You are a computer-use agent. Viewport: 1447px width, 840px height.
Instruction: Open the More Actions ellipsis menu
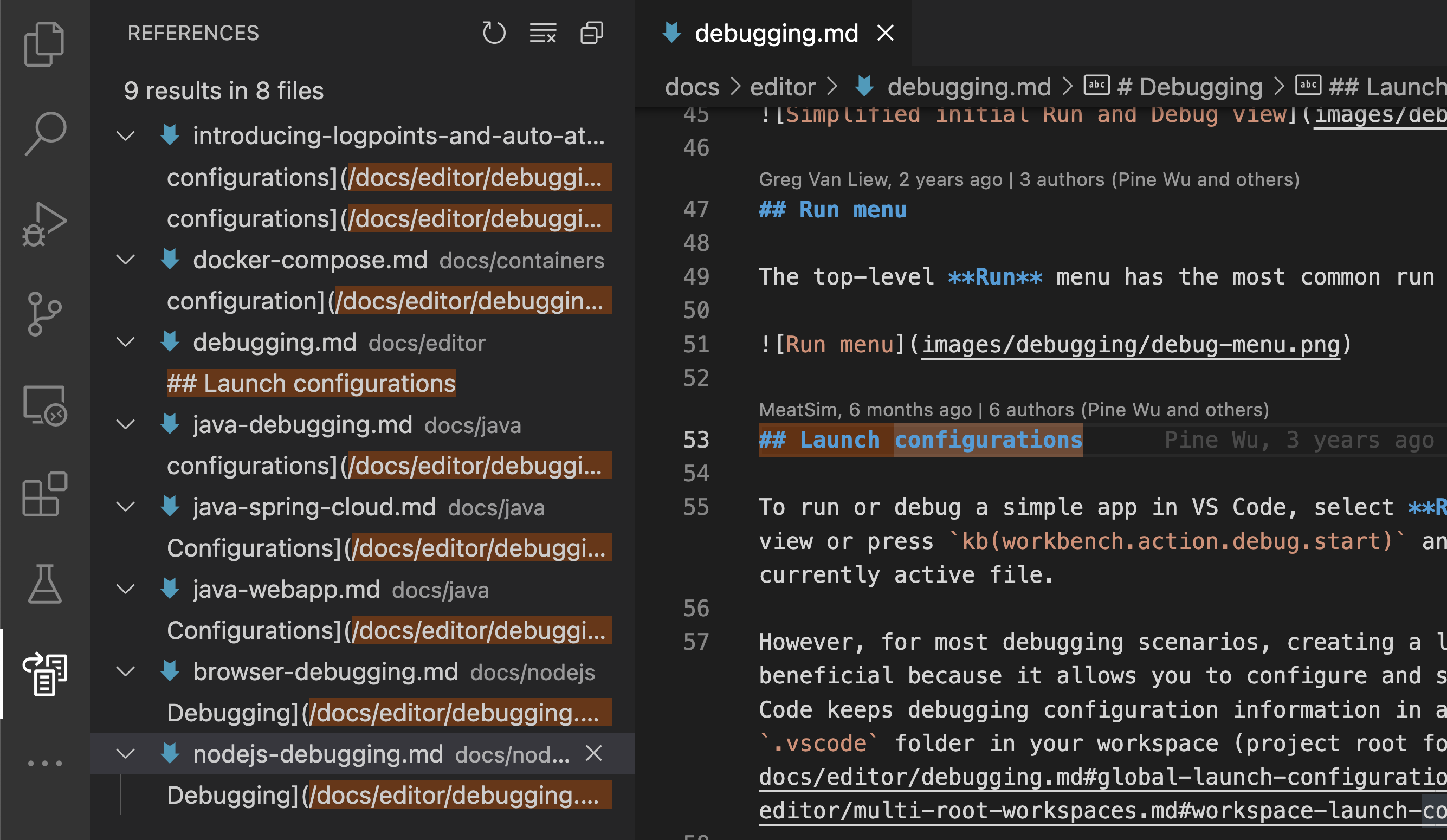point(45,763)
